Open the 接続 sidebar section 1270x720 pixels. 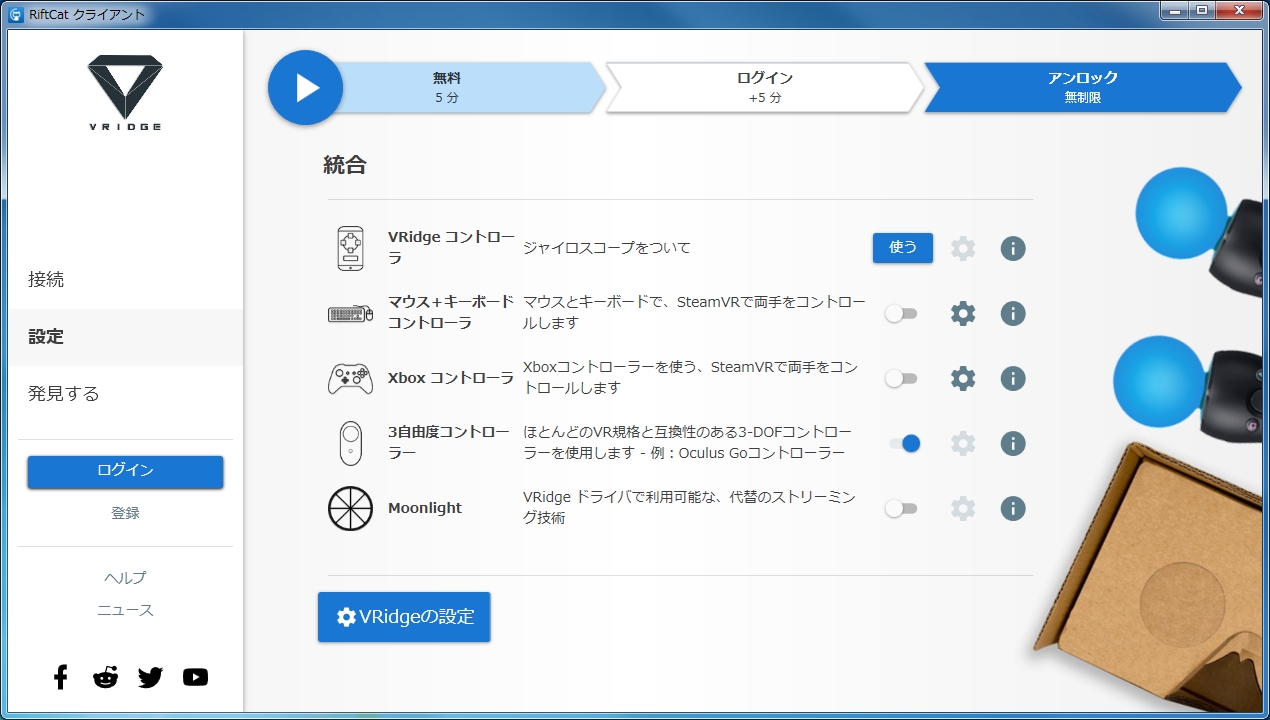click(125, 280)
